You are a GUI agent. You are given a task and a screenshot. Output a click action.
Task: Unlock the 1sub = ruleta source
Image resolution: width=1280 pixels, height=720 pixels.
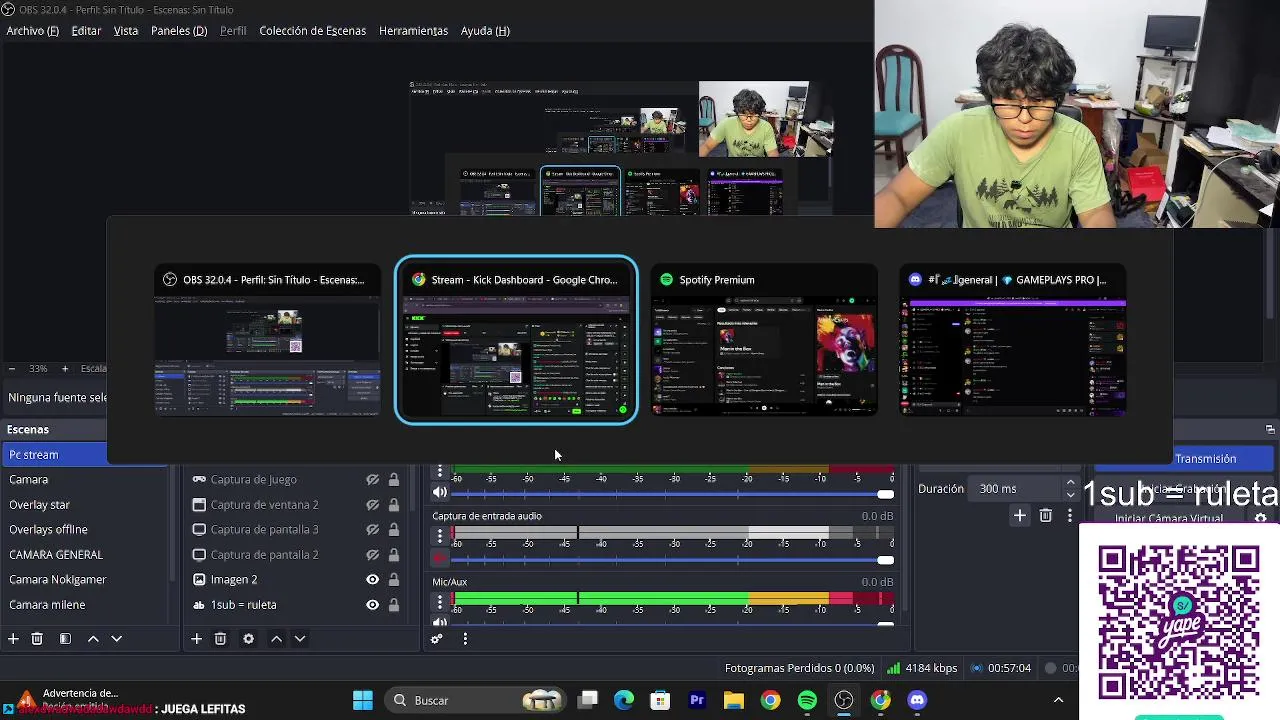pyautogui.click(x=394, y=605)
